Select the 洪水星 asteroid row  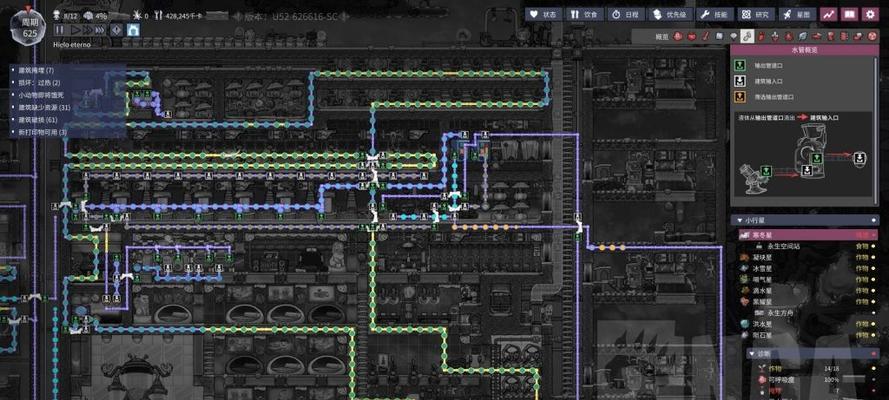[x=808, y=324]
